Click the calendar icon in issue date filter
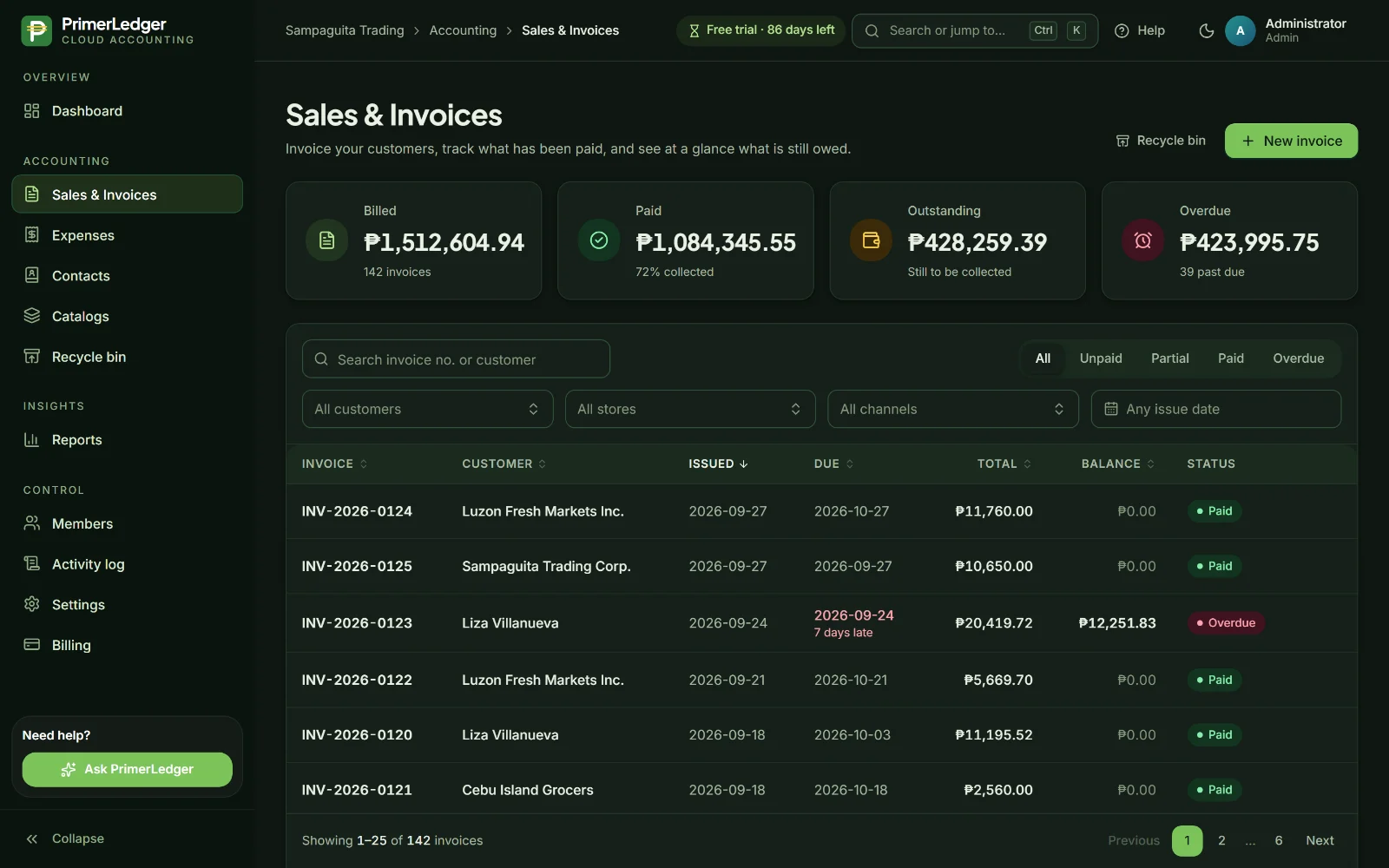The height and width of the screenshot is (868, 1389). 1110,409
